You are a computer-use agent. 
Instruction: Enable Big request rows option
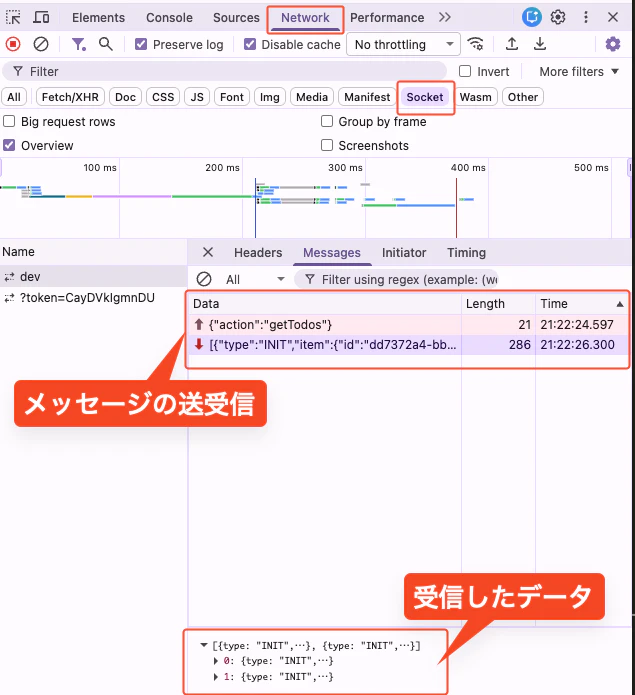pyautogui.click(x=9, y=121)
